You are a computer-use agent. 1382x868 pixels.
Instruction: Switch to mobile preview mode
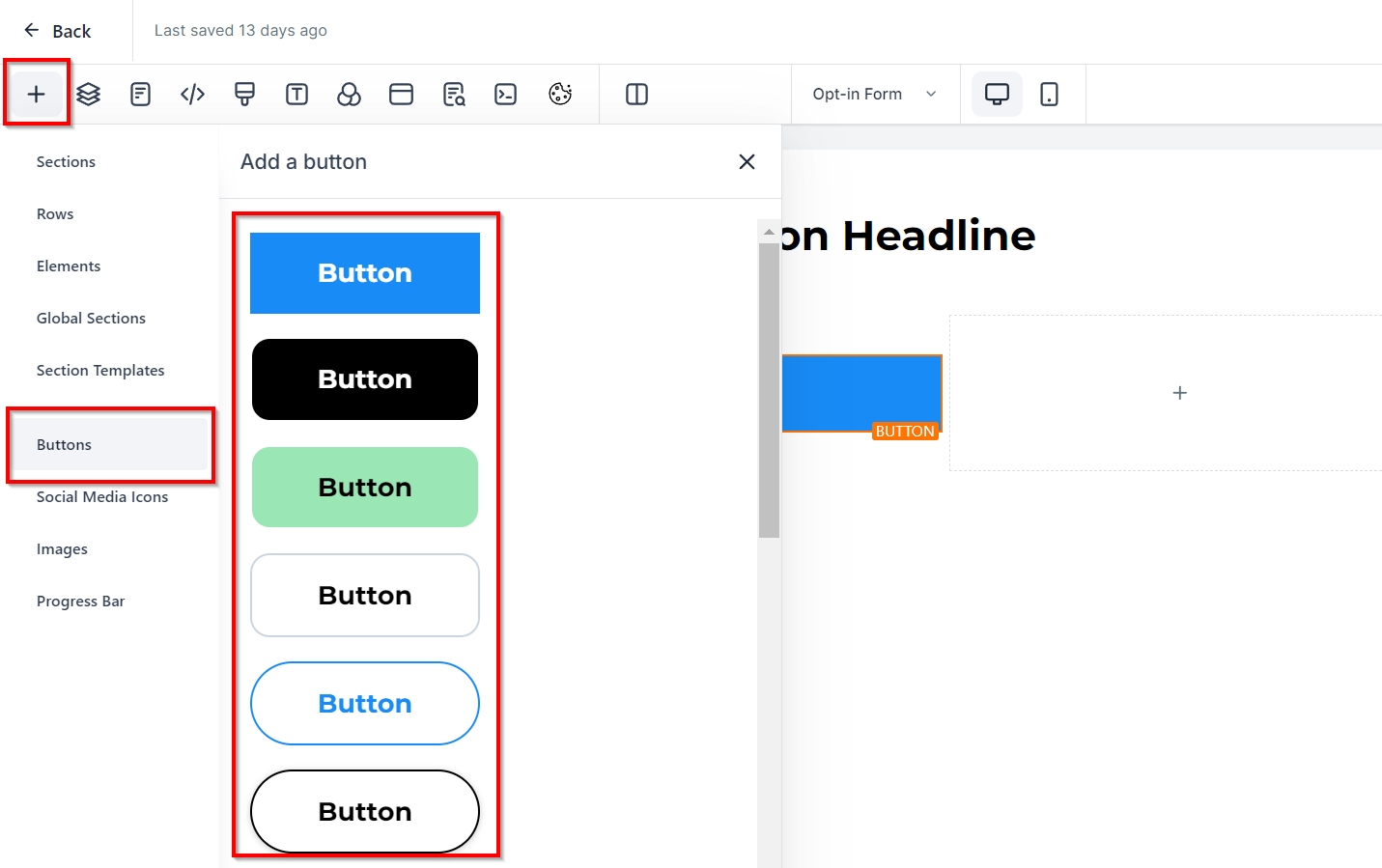pos(1049,94)
